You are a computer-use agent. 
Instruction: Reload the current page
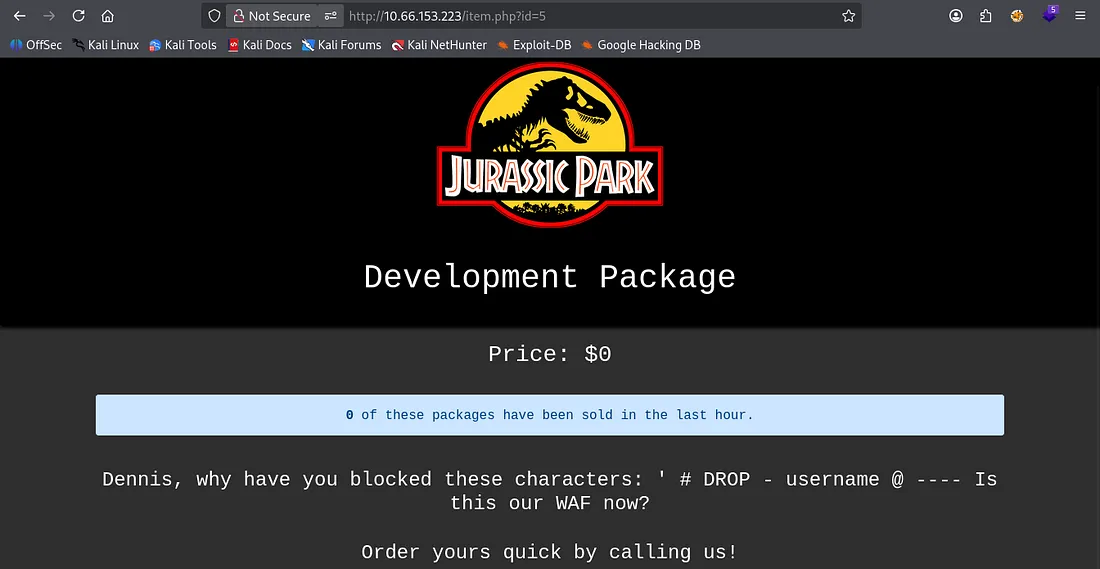pyautogui.click(x=78, y=16)
